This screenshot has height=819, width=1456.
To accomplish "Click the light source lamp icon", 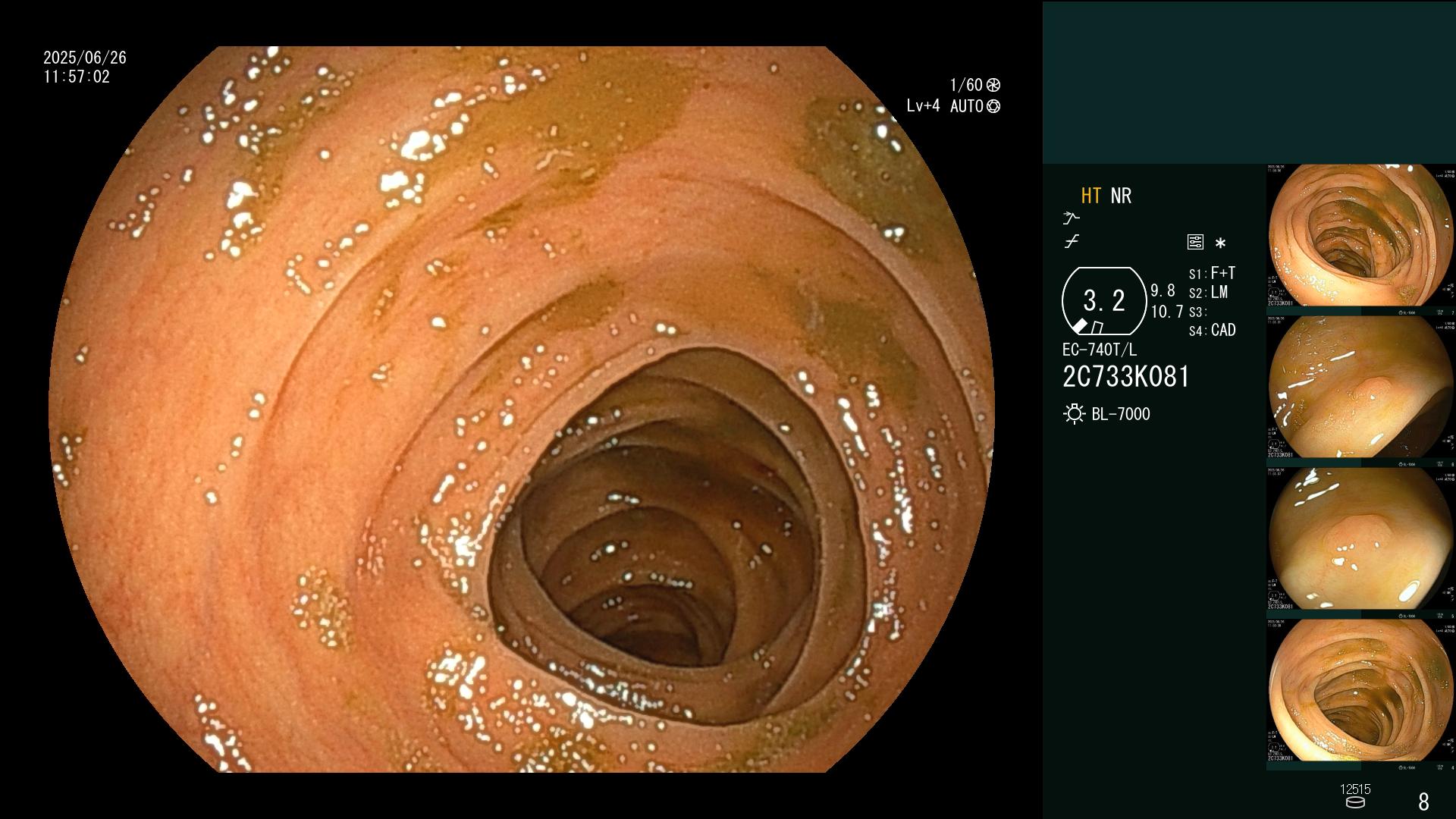I will pyautogui.click(x=1074, y=414).
